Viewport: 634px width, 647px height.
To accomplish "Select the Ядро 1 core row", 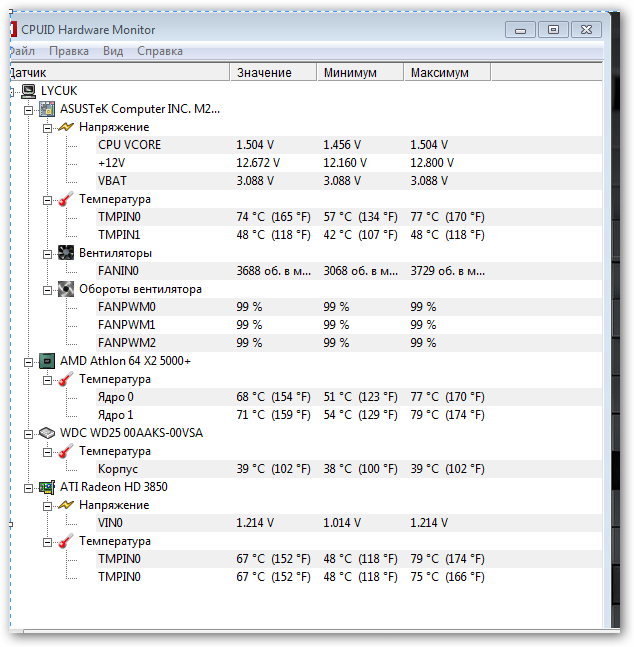I will pos(349,415).
